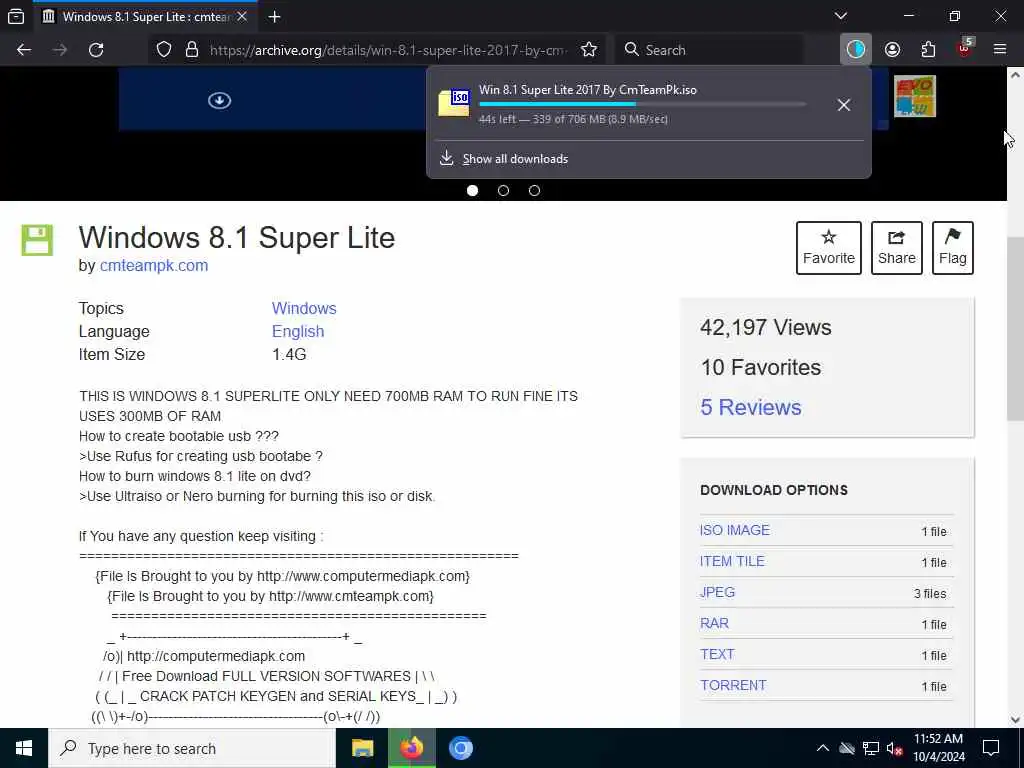Screen dimensions: 1024x768
Task: Open the extensions puzzle icon
Action: [928, 50]
